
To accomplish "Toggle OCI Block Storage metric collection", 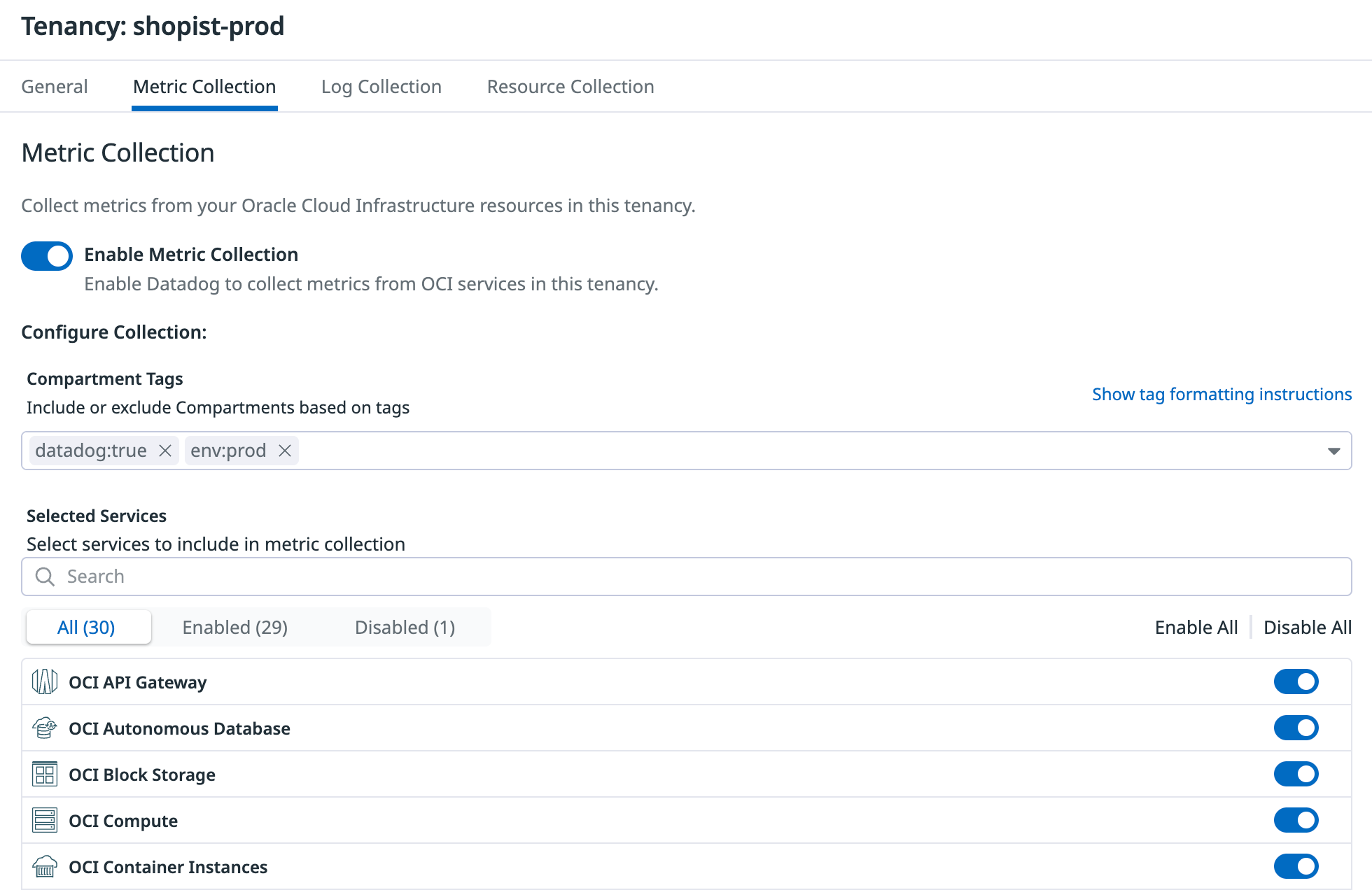I will click(x=1296, y=774).
